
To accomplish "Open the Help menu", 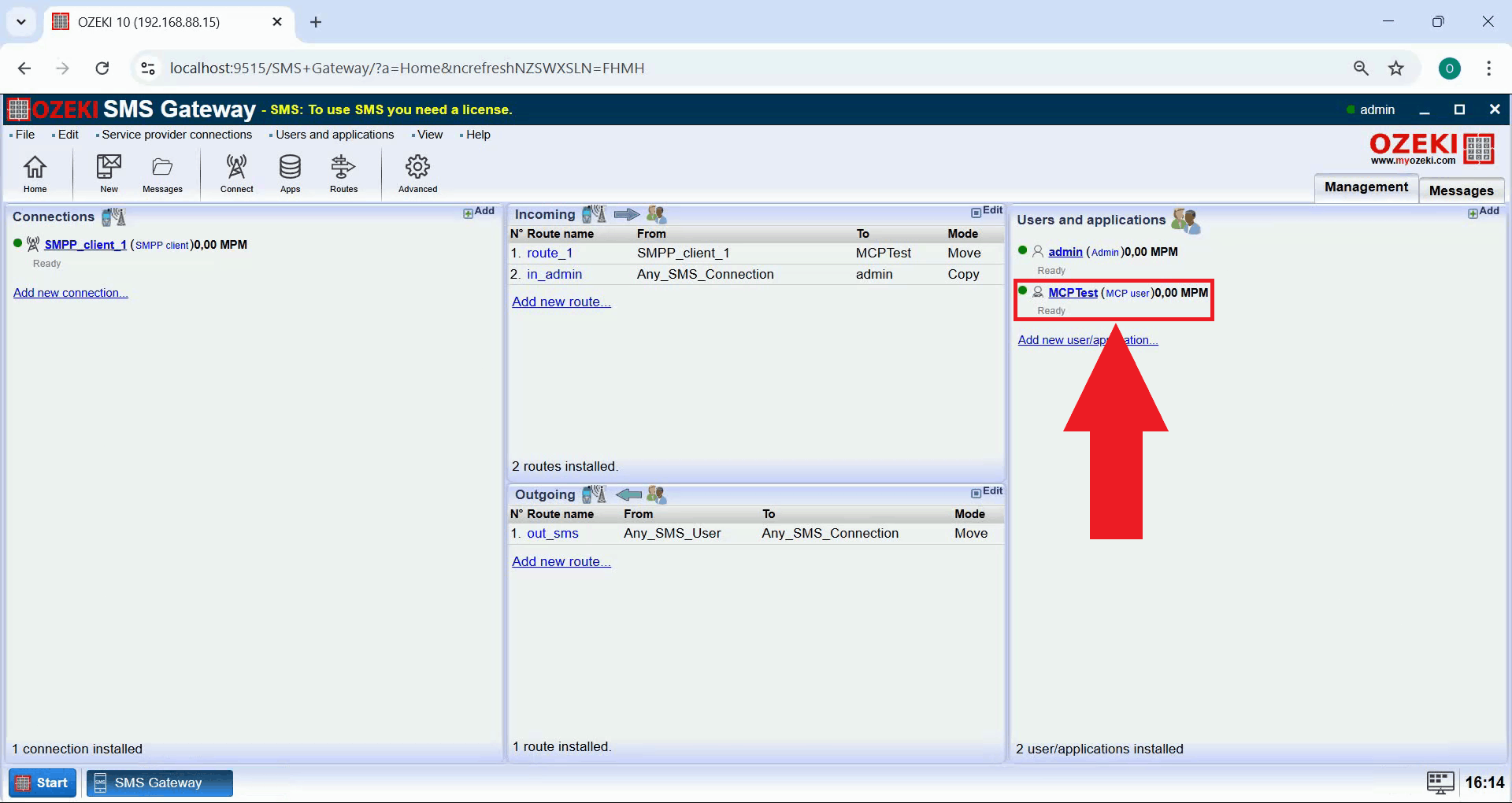I will click(478, 135).
